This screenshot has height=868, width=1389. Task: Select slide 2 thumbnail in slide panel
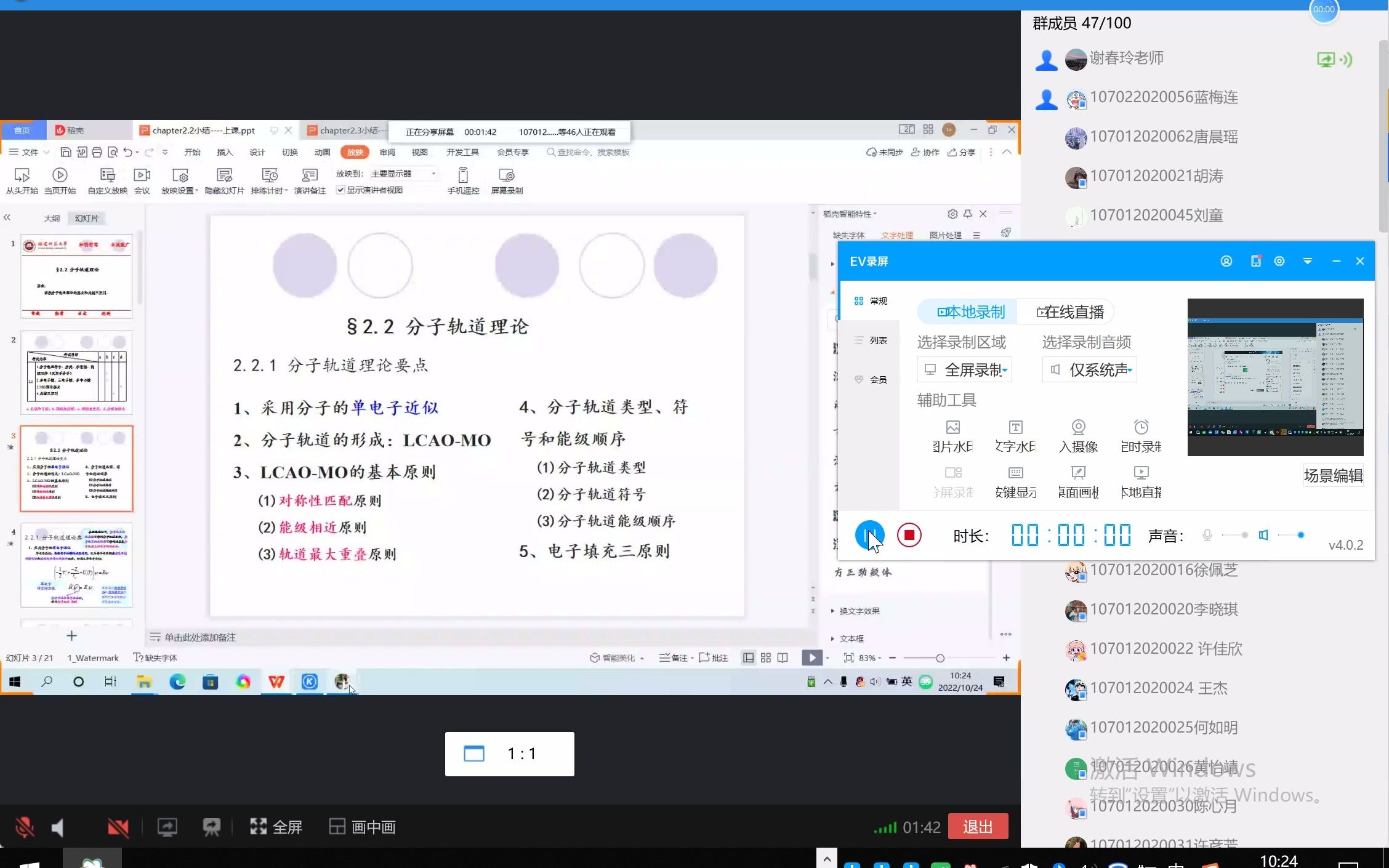(76, 373)
